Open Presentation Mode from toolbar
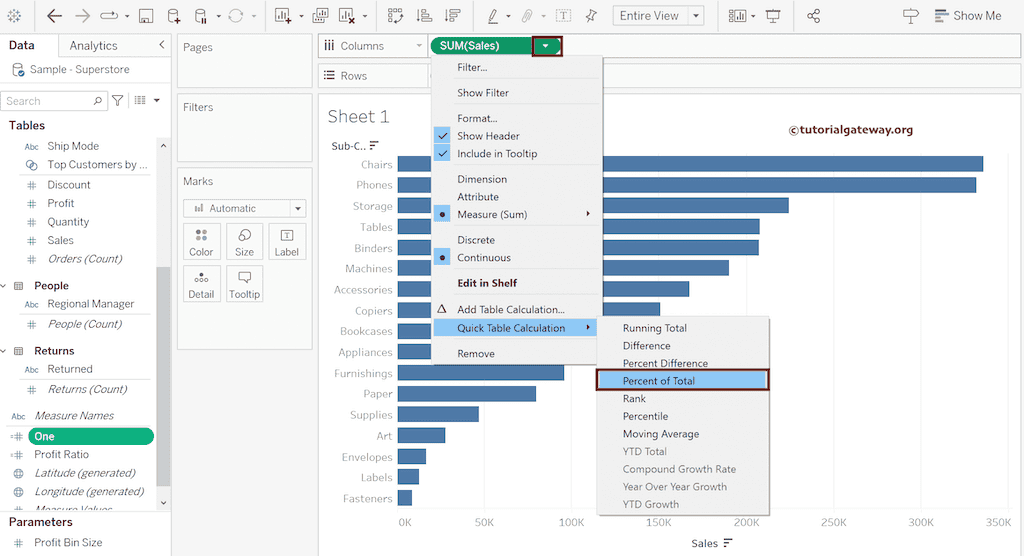1024x556 pixels. tap(773, 16)
